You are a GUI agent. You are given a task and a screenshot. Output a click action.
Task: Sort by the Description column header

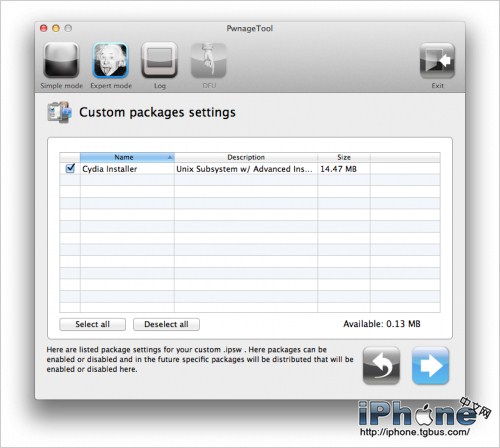[x=246, y=157]
